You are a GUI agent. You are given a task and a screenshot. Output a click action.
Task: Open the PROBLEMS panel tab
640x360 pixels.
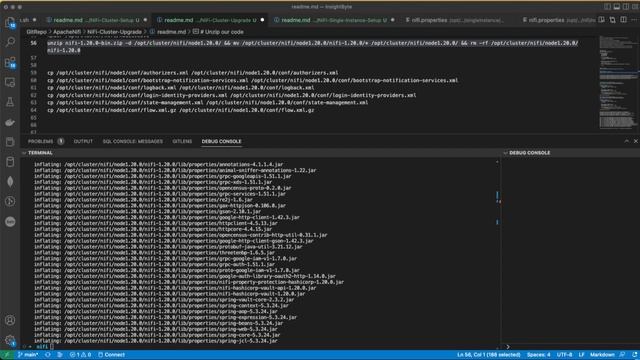(40, 141)
